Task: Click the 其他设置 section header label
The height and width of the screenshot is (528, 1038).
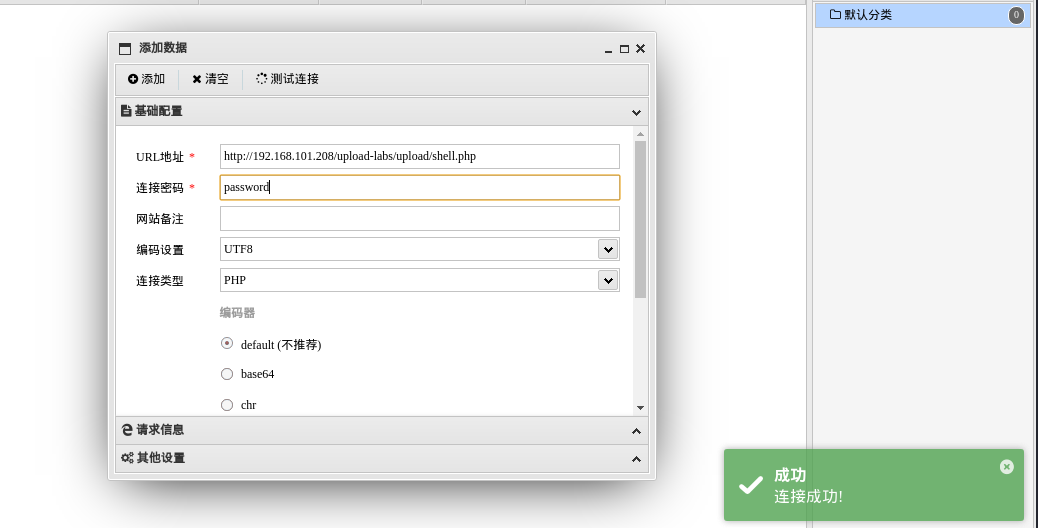Action: pos(160,458)
